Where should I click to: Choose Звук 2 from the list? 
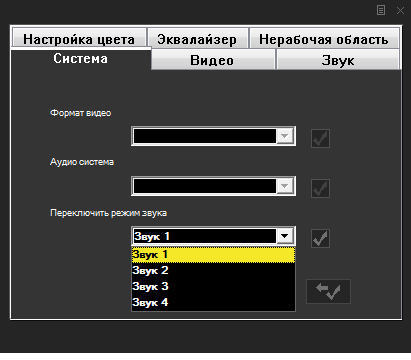tap(213, 270)
